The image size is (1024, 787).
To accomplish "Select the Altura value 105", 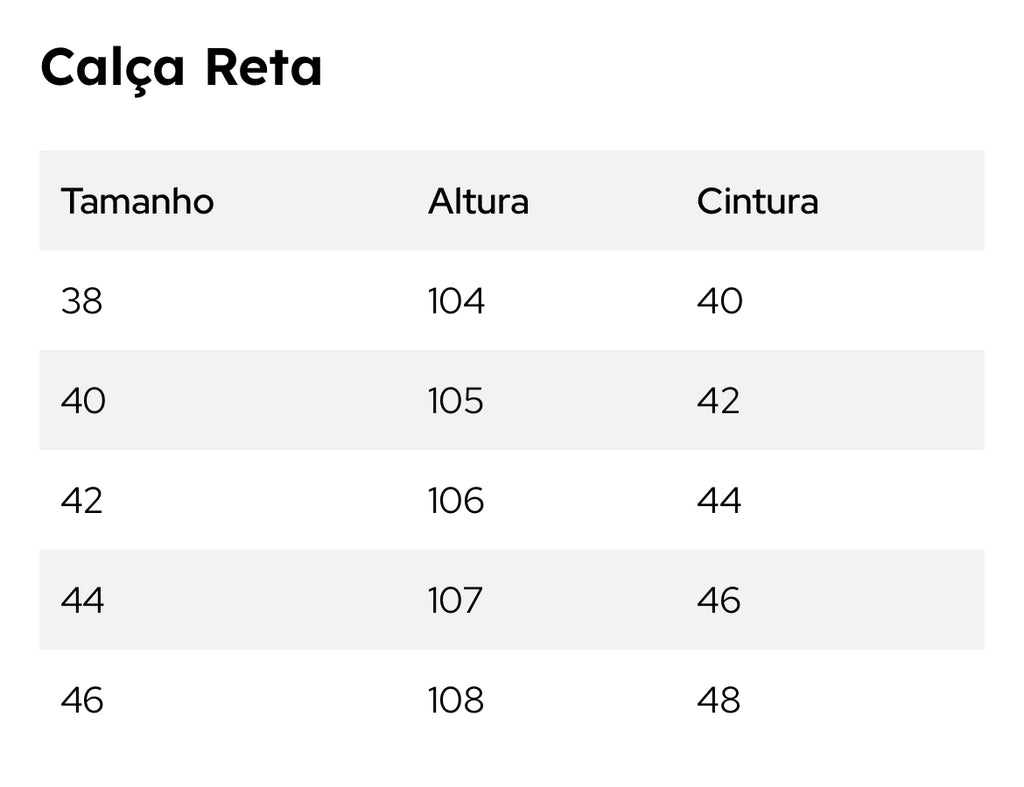I will coord(456,401).
